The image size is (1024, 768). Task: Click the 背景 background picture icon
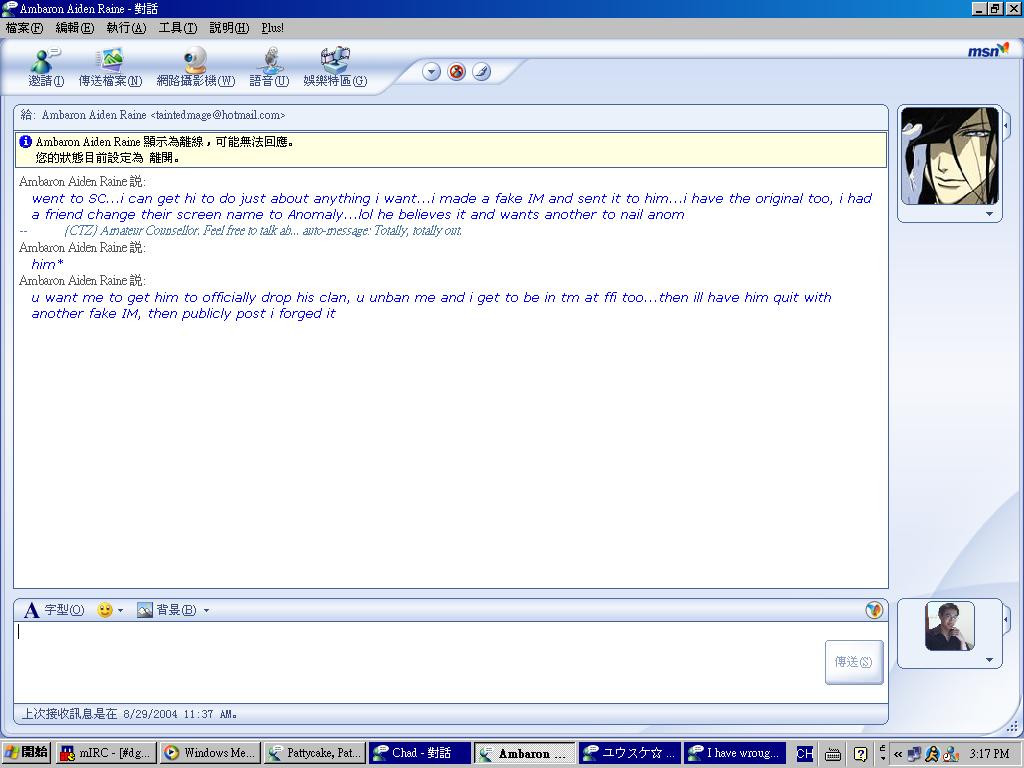click(x=145, y=610)
